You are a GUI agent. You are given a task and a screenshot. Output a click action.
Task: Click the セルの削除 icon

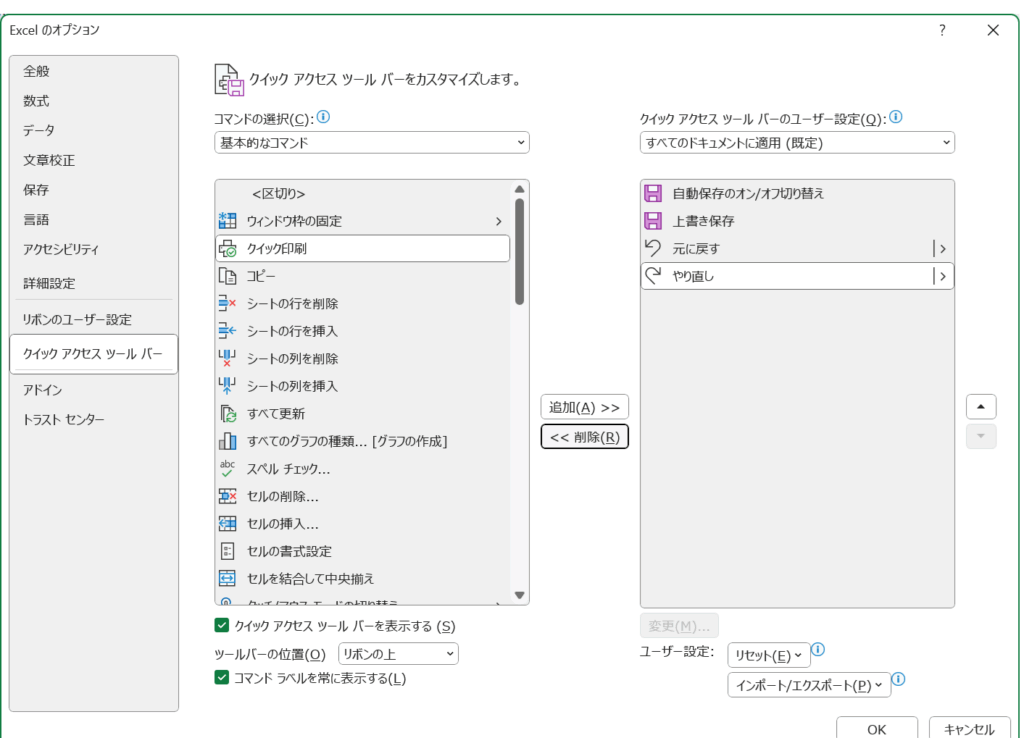(x=227, y=496)
